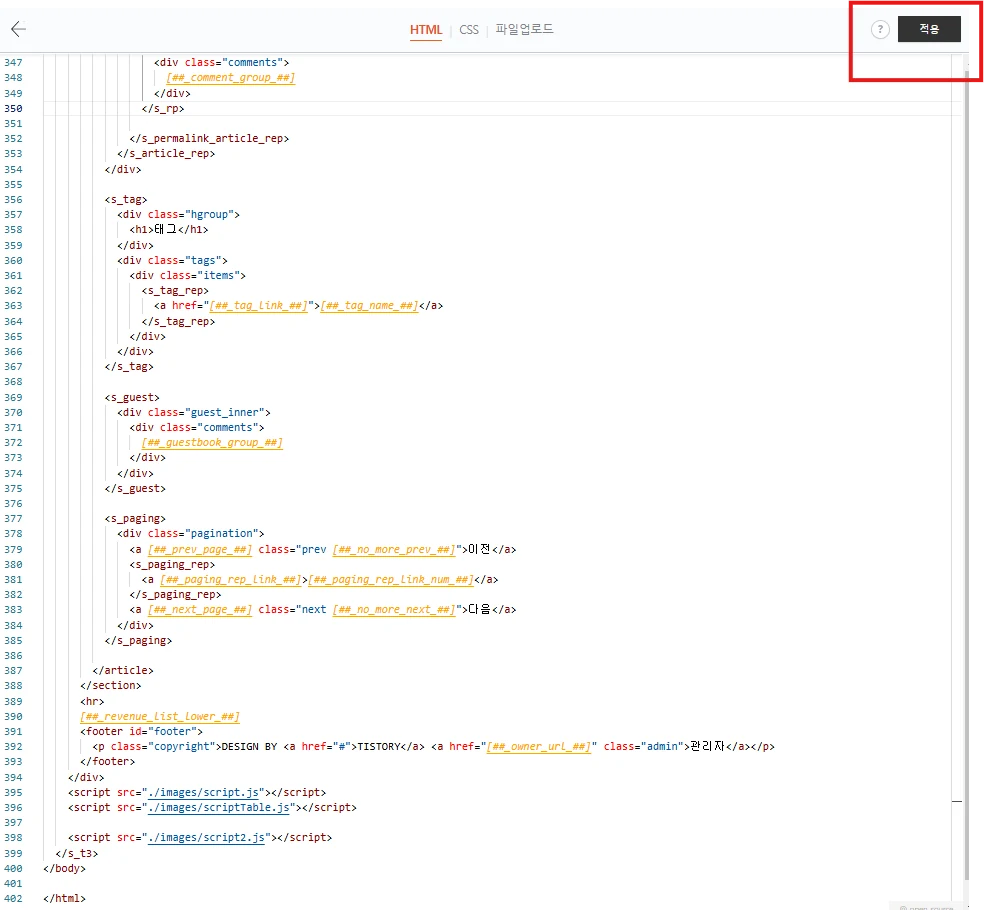The width and height of the screenshot is (984, 910).
Task: Open help via the question mark icon
Action: pyautogui.click(x=880, y=29)
